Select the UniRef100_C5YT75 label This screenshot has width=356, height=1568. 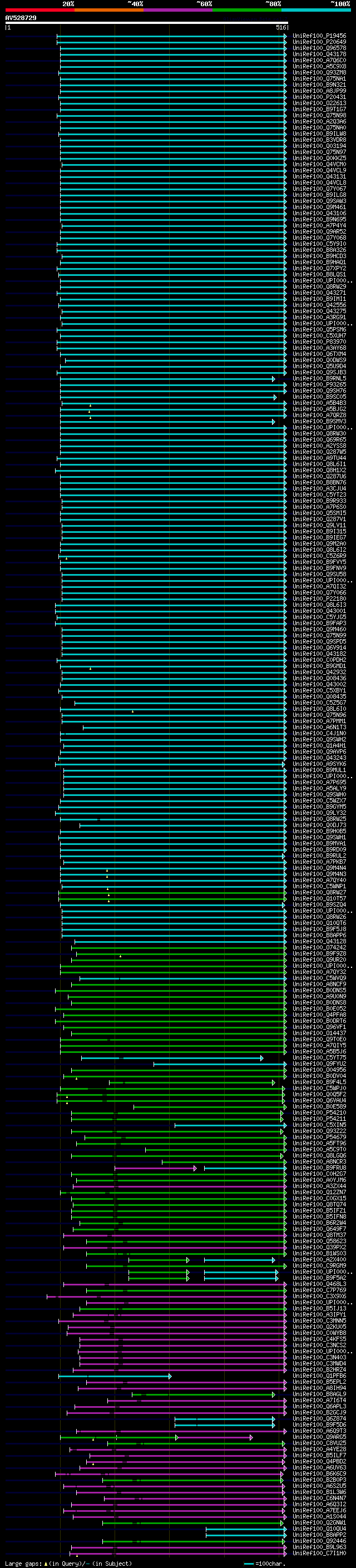tap(319, 1058)
